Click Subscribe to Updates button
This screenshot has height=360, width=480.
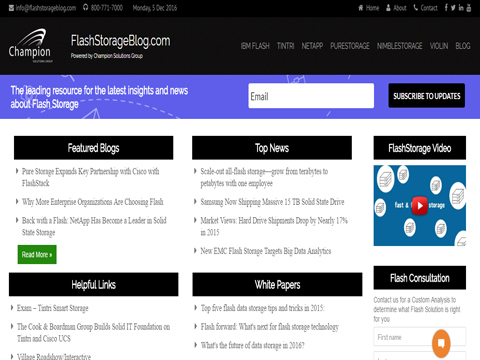pos(426,96)
